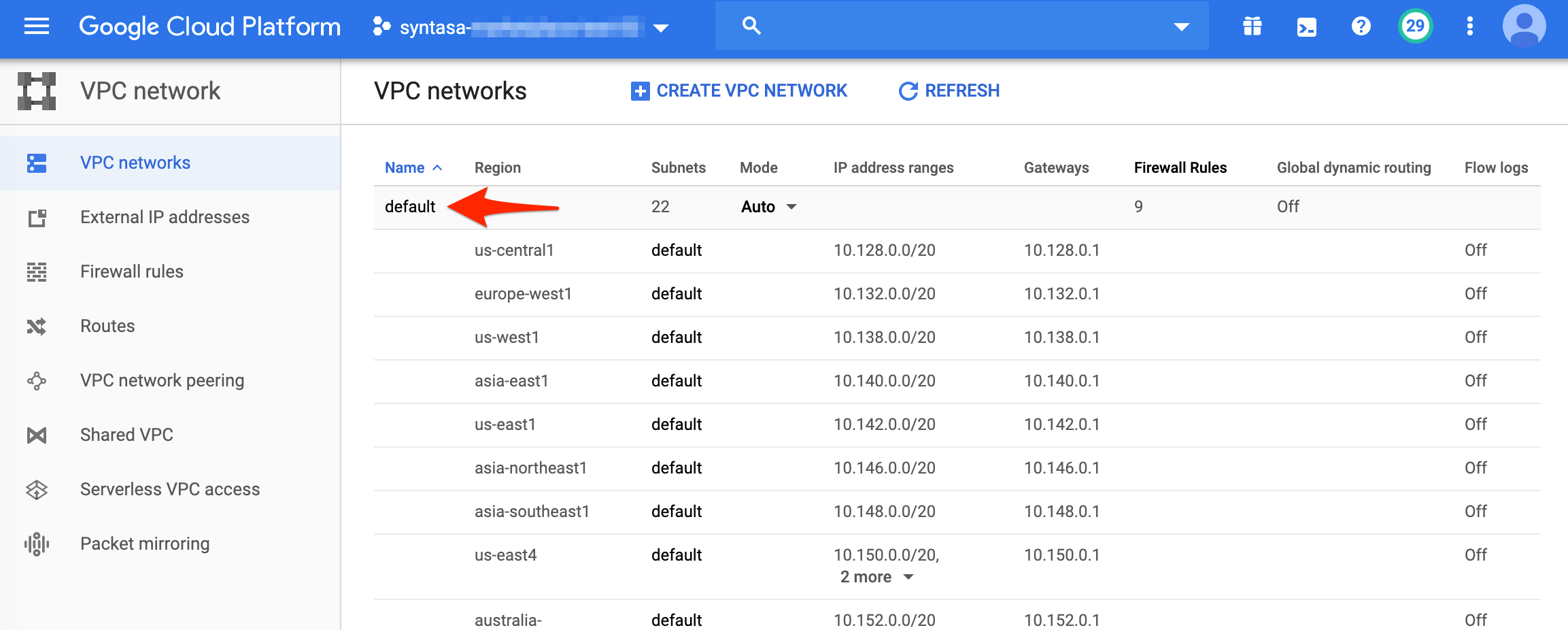Viewport: 1568px width, 630px height.
Task: Click the gift free trial icon
Action: click(x=1252, y=27)
